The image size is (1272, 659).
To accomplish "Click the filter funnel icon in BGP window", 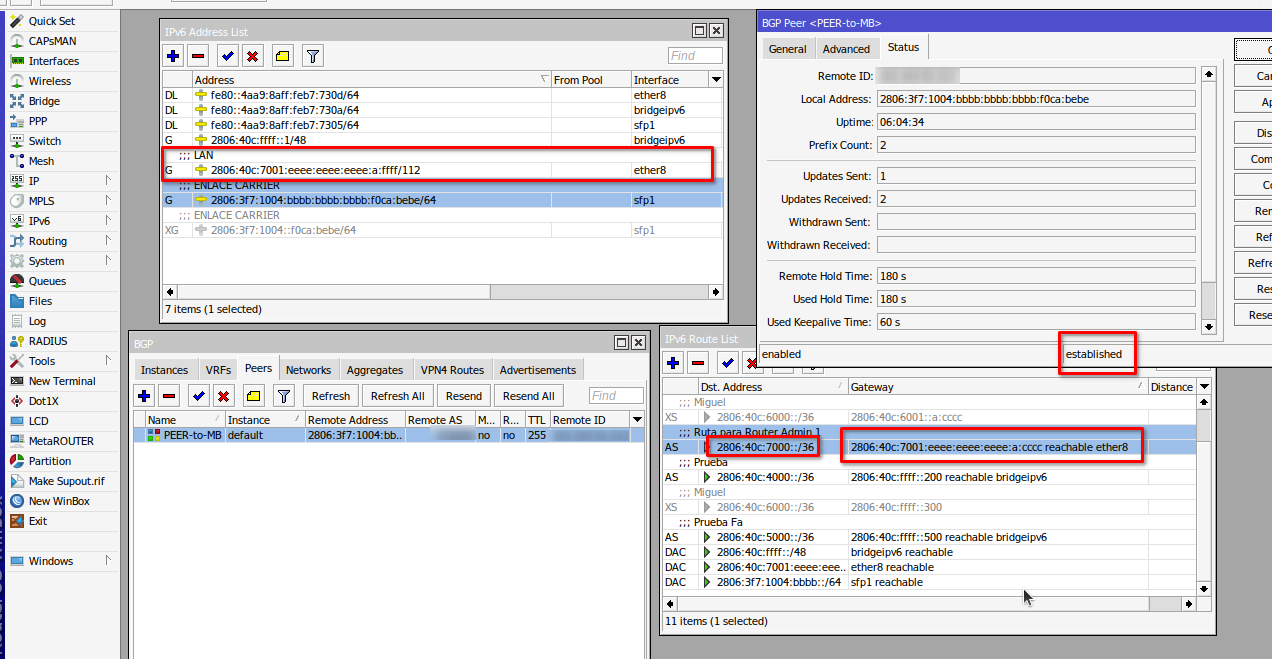I will click(x=284, y=396).
